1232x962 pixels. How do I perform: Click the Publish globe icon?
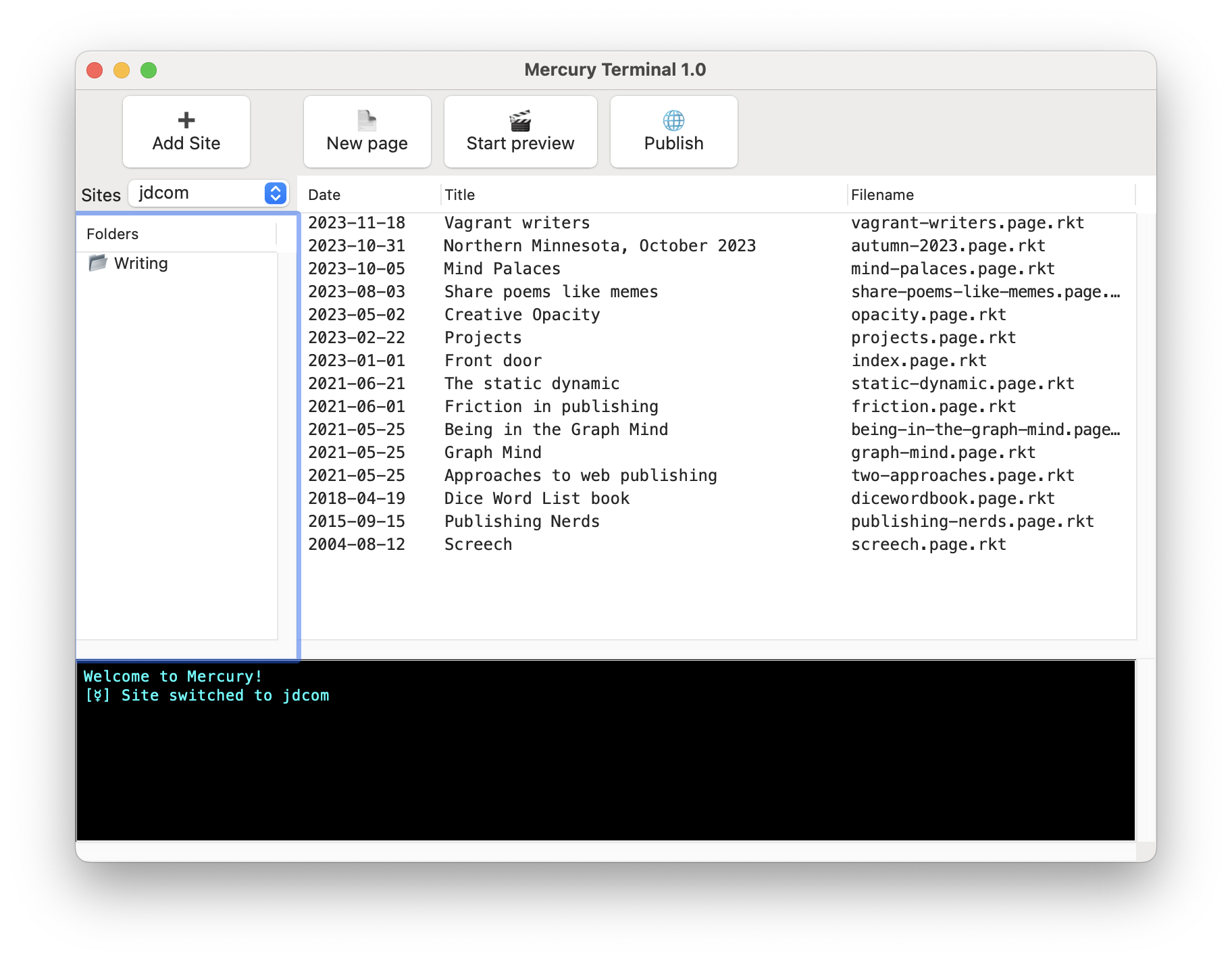tap(673, 121)
